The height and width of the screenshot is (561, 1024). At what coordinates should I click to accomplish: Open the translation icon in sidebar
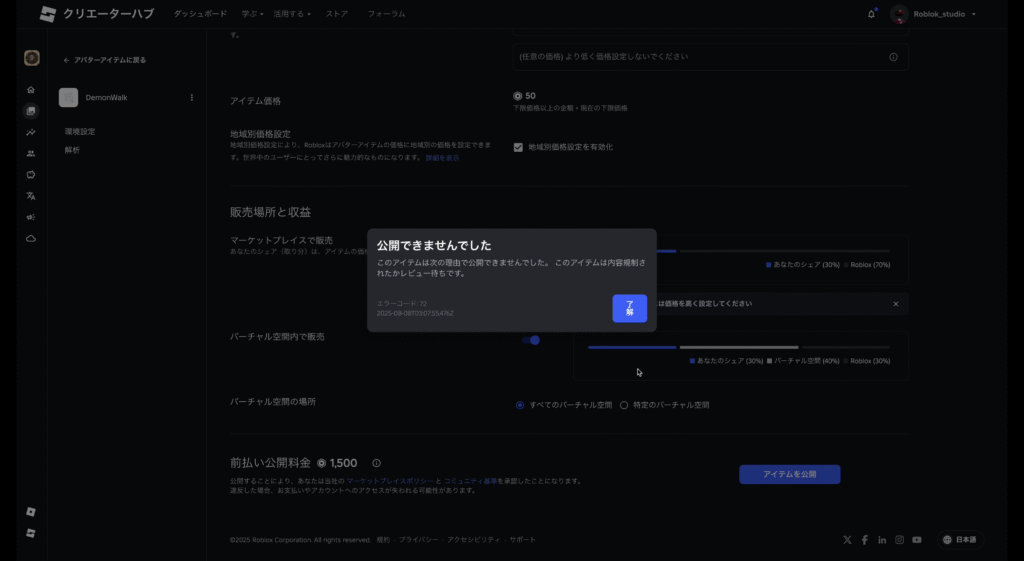pyautogui.click(x=31, y=196)
